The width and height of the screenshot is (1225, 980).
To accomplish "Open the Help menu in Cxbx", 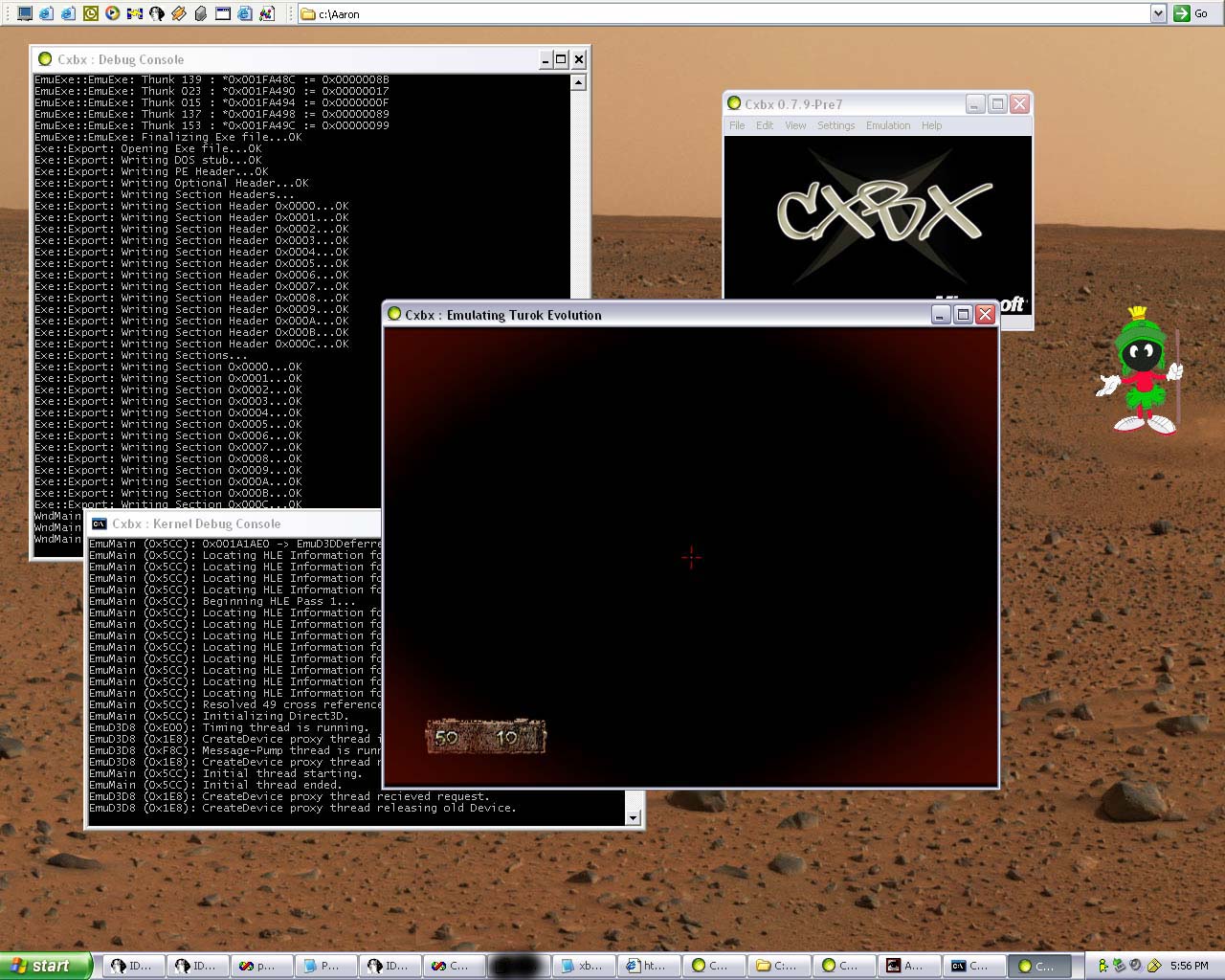I will (931, 125).
